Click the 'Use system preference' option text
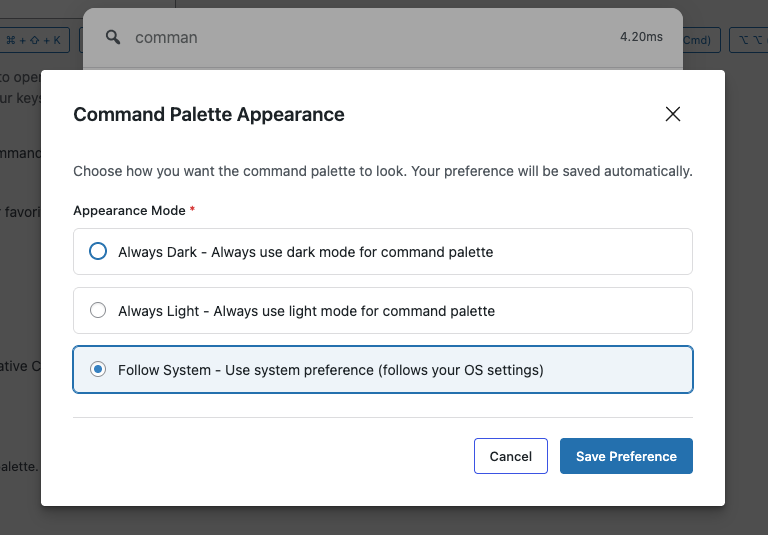The height and width of the screenshot is (535, 768). (384, 370)
